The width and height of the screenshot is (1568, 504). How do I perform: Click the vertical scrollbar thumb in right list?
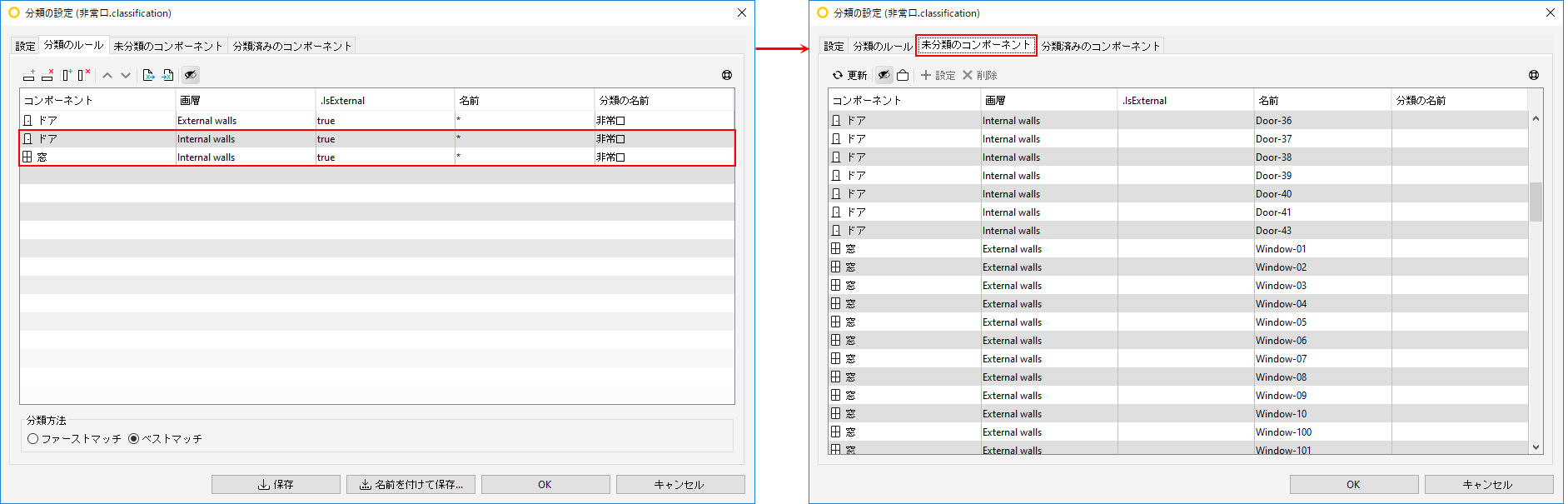point(1536,202)
